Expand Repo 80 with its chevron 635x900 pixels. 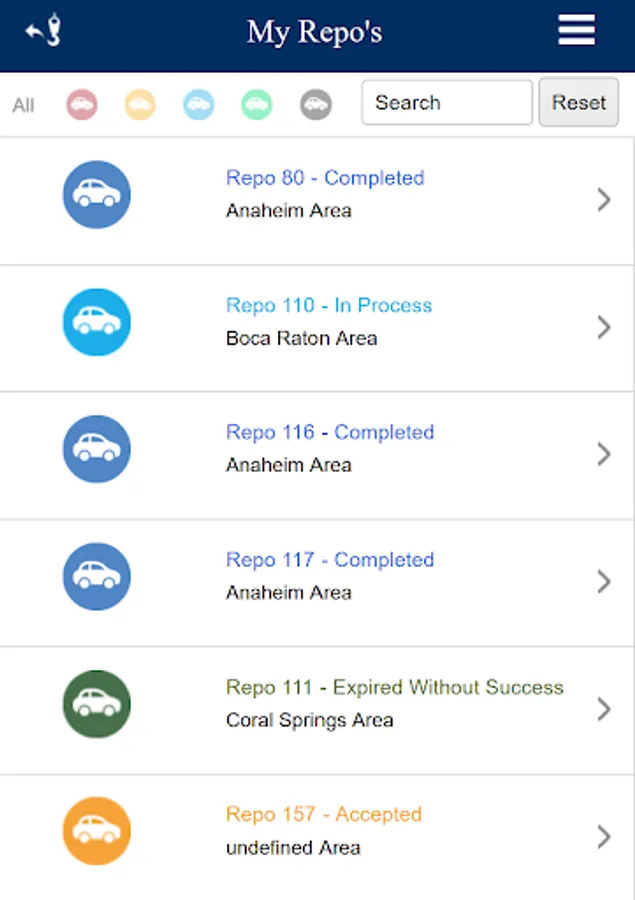pos(603,200)
